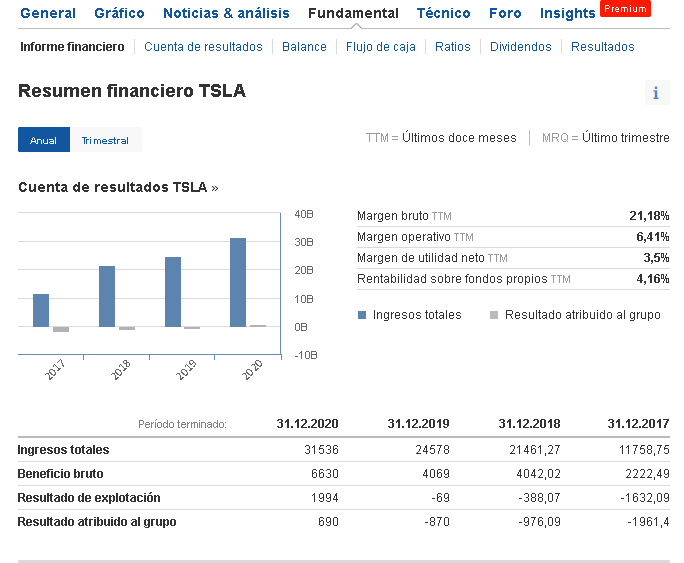This screenshot has width=684, height=563.
Task: Click the Resultado atribuido al grupo row label
Action: point(97,522)
